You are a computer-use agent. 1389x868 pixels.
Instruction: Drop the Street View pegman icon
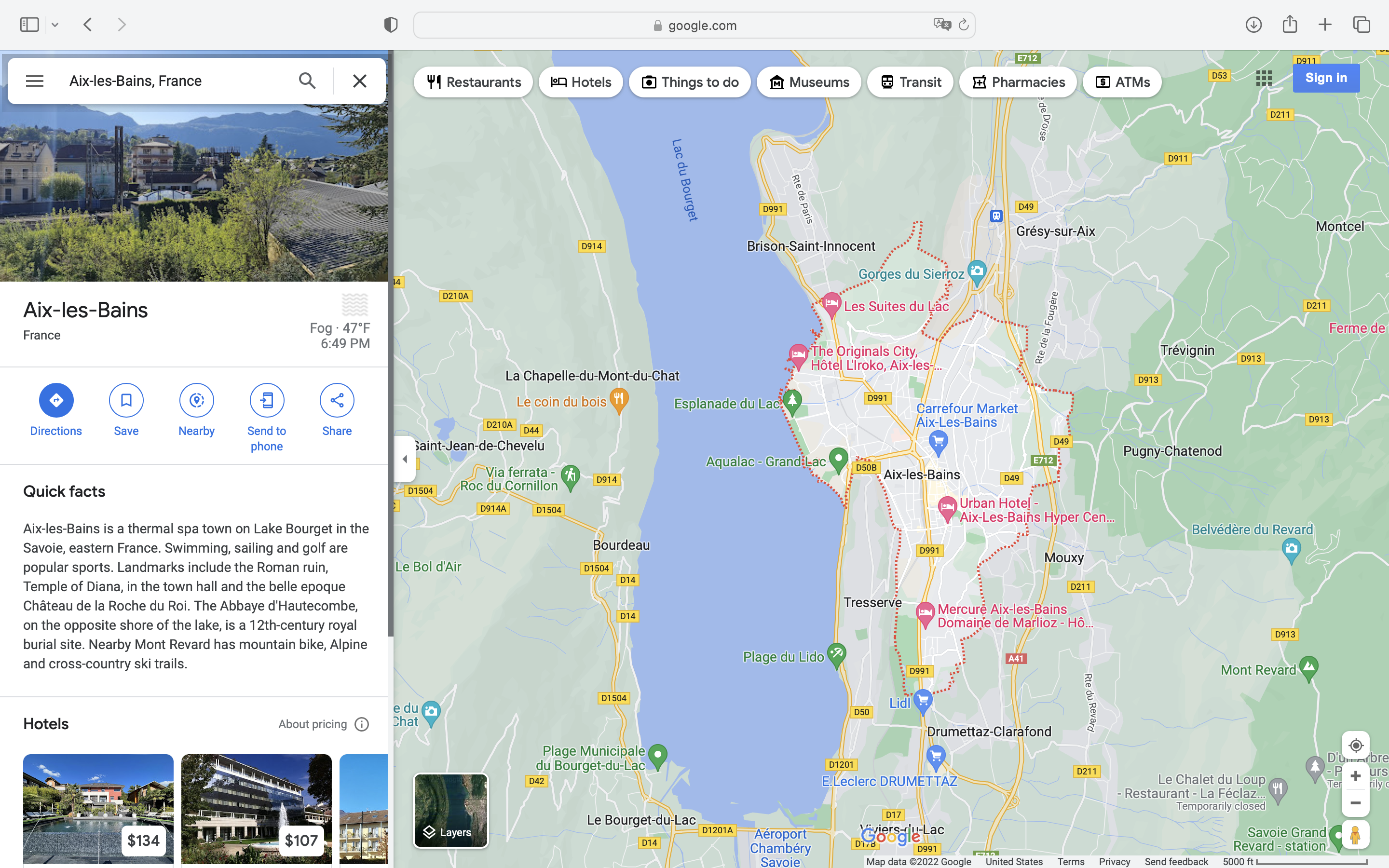[x=1355, y=835]
